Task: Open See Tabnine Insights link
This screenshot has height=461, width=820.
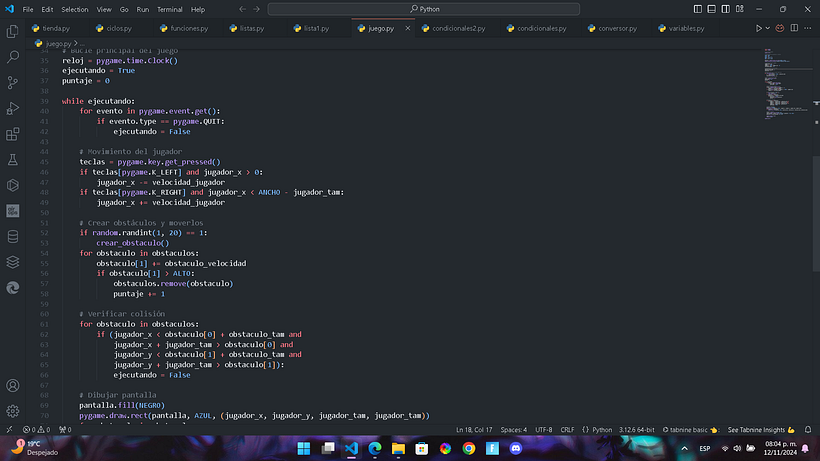Action: click(x=761, y=430)
